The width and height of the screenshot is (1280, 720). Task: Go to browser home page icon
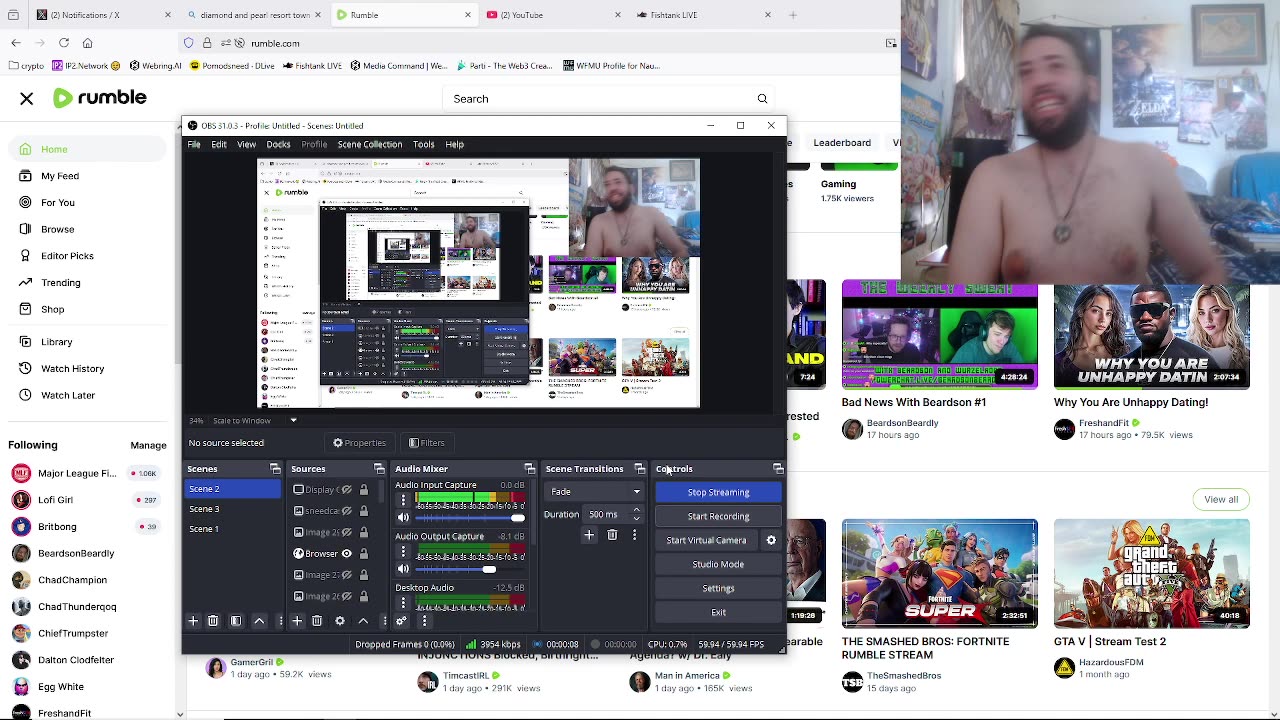click(88, 43)
